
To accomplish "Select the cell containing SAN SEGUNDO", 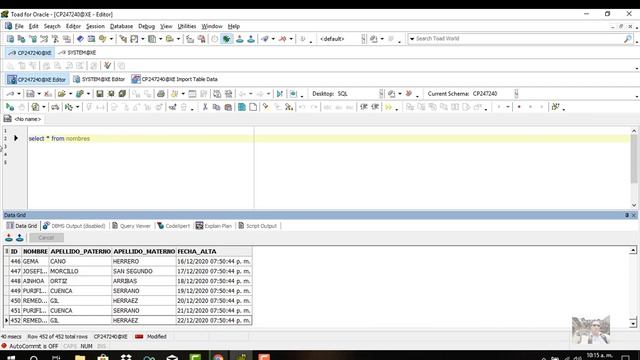I will (144, 271).
